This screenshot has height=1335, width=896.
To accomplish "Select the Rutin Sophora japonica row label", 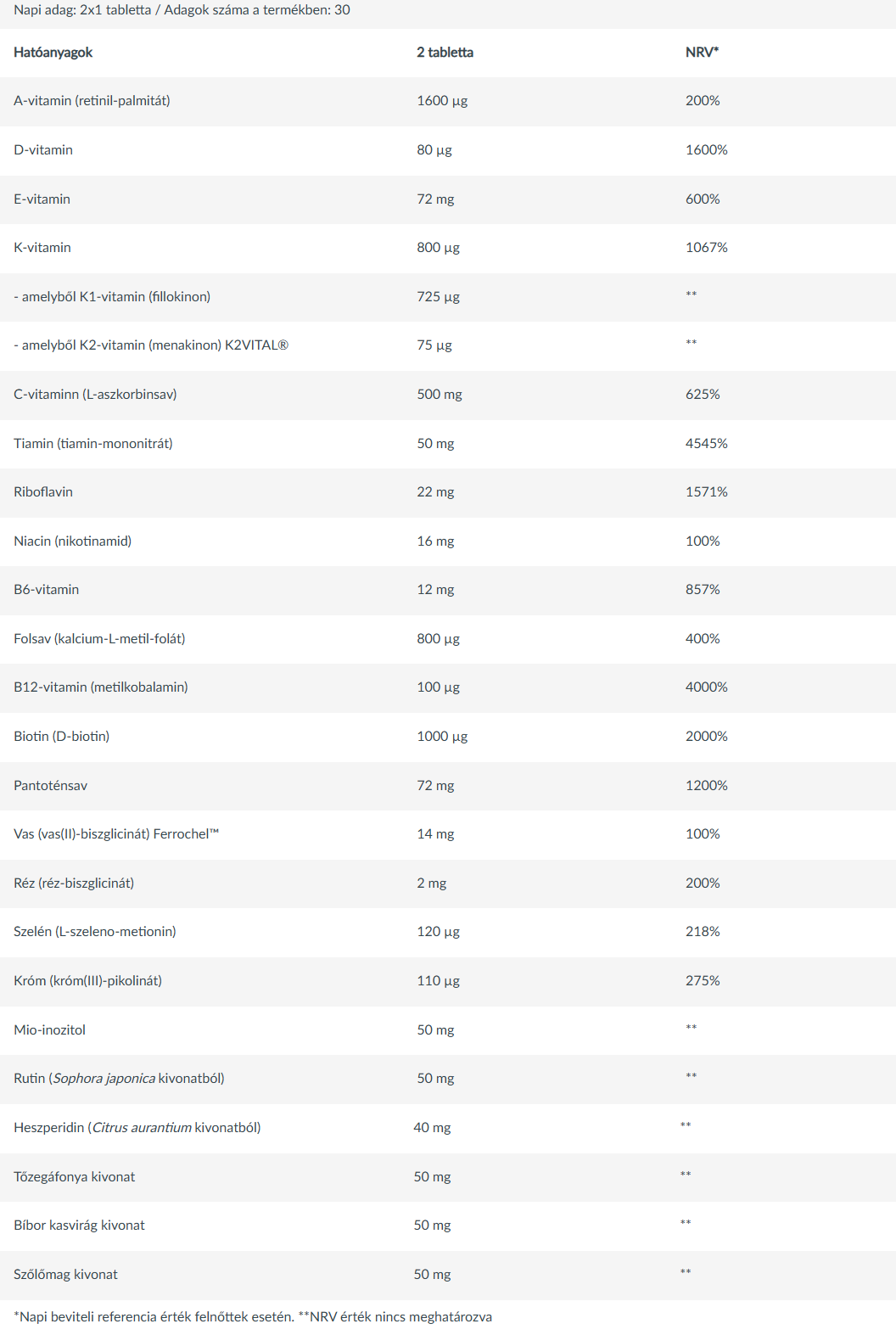I will [119, 1079].
